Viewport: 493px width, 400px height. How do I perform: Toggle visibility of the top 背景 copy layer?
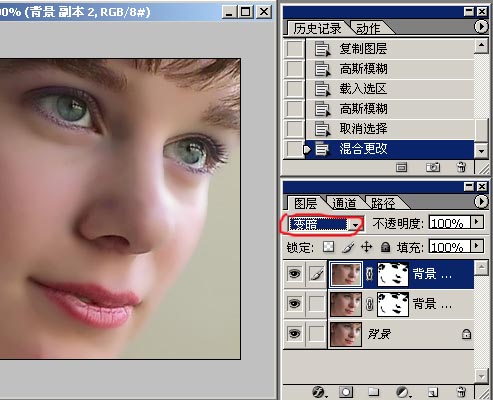(294, 274)
